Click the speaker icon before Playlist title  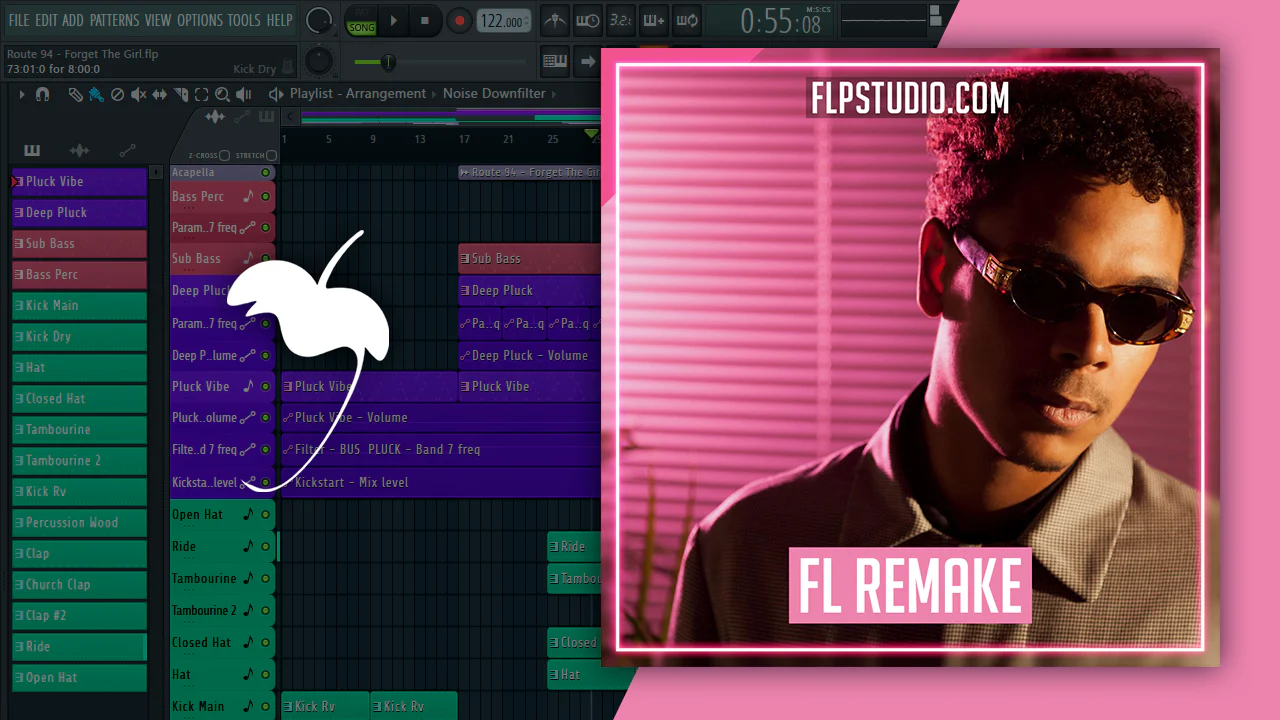click(x=276, y=94)
